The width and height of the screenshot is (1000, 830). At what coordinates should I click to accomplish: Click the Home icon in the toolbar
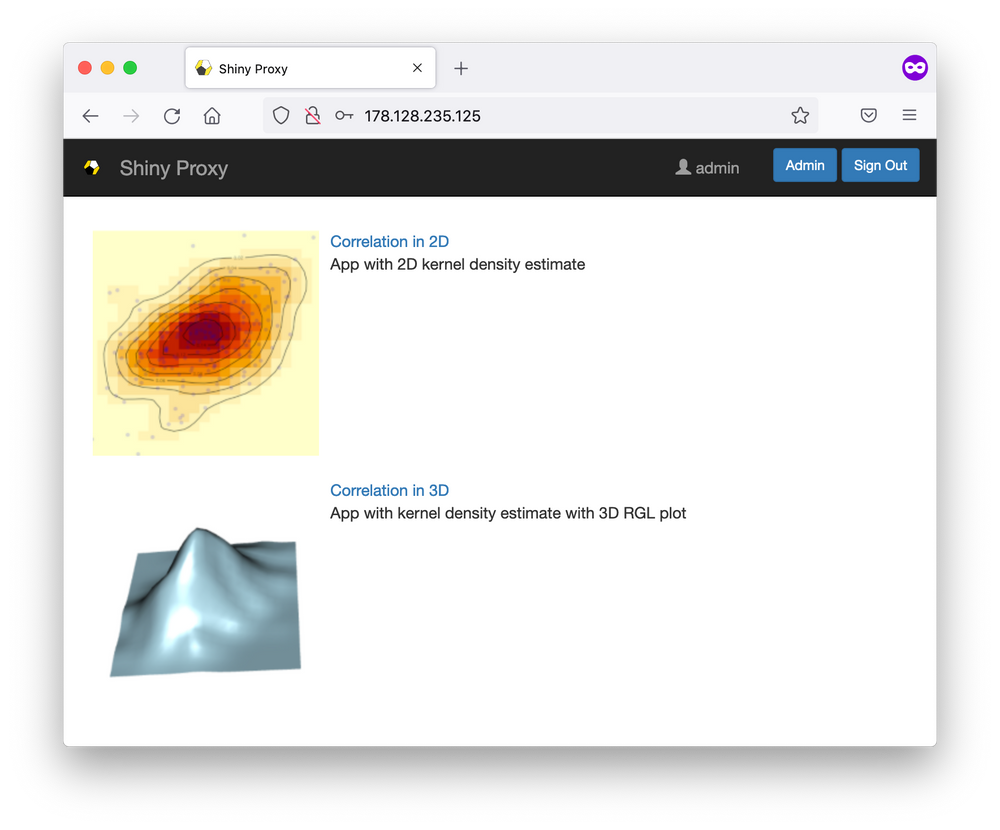tap(211, 115)
